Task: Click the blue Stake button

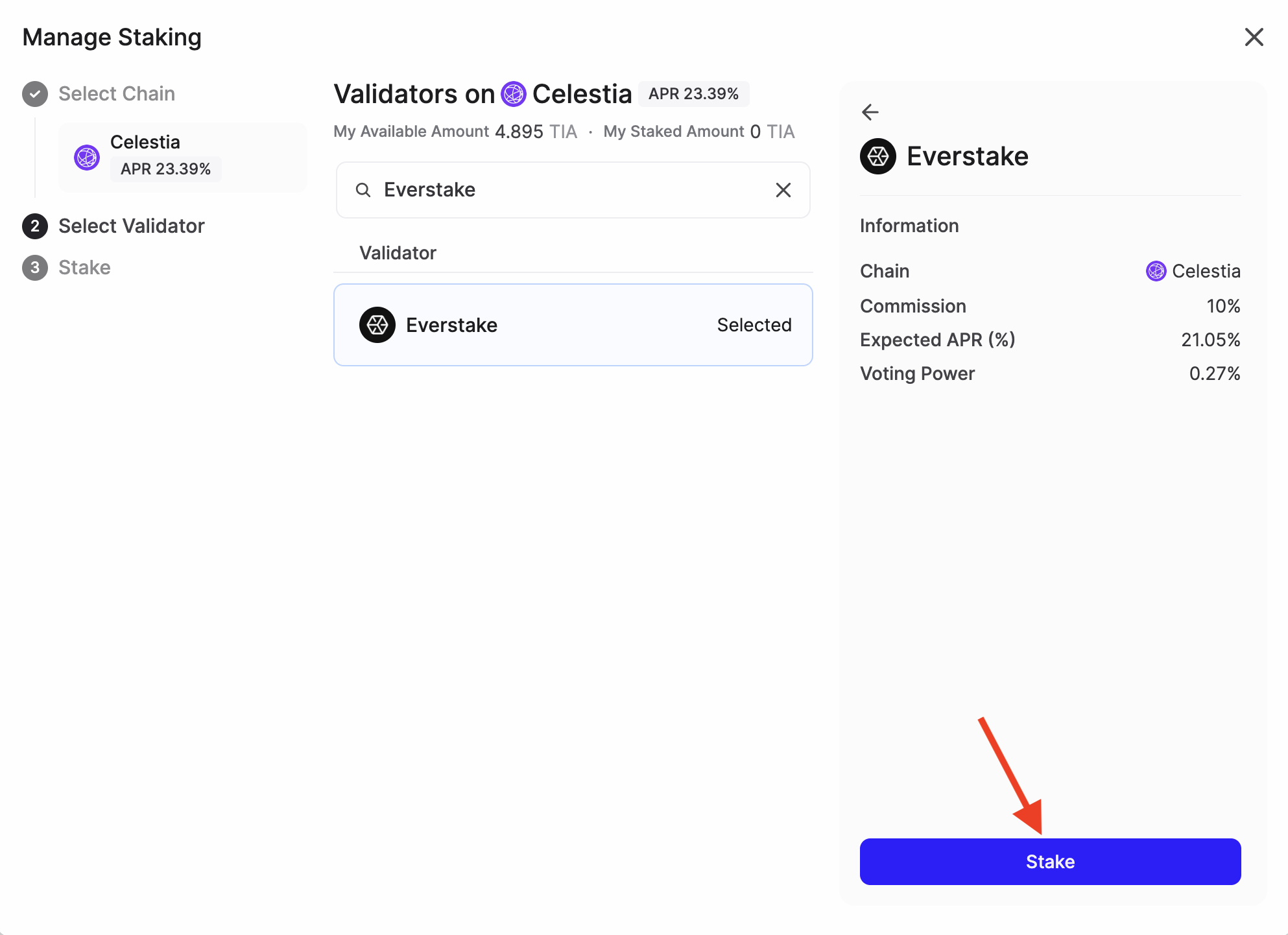Action: pyautogui.click(x=1050, y=861)
